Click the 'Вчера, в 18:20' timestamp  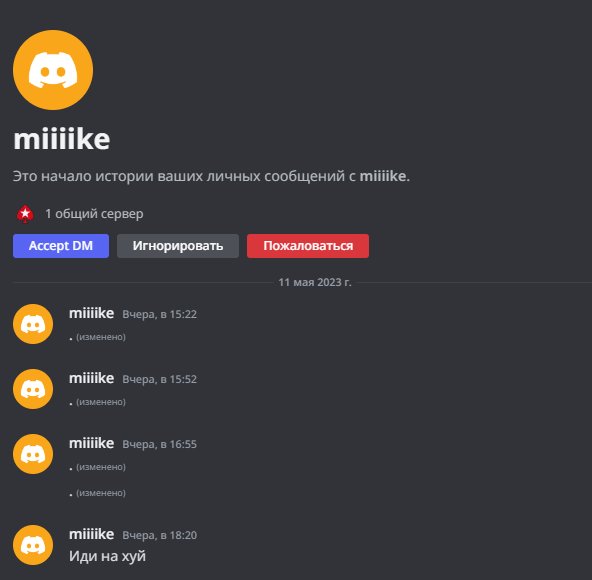(159, 535)
